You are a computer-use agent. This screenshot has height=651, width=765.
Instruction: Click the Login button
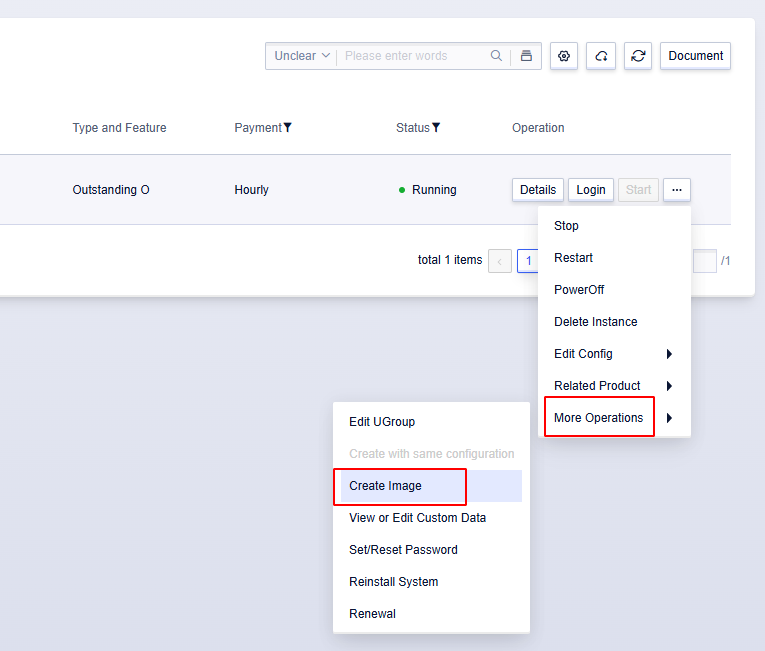(591, 190)
